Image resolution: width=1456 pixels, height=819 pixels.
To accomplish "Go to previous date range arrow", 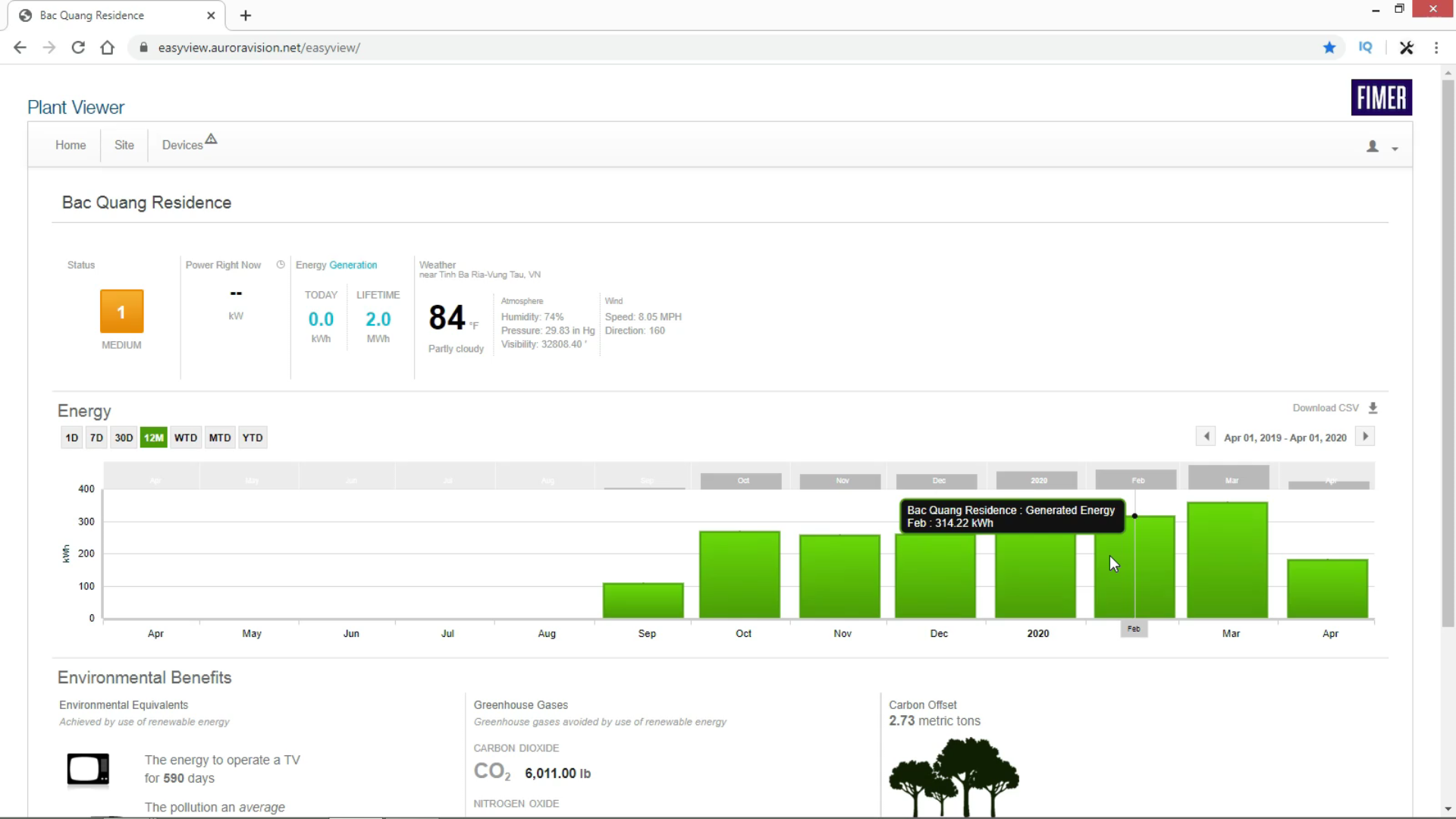I will click(1206, 436).
